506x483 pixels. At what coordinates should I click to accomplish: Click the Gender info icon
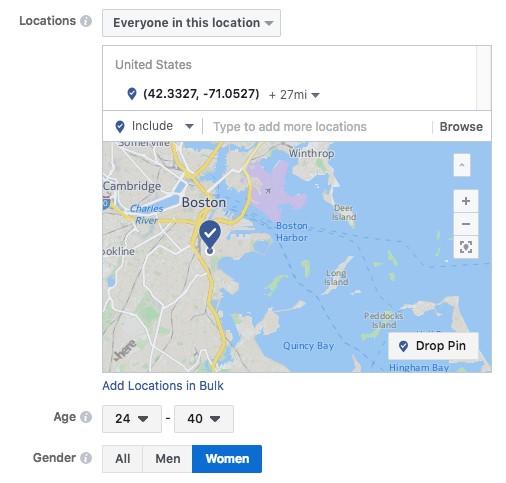pos(86,458)
